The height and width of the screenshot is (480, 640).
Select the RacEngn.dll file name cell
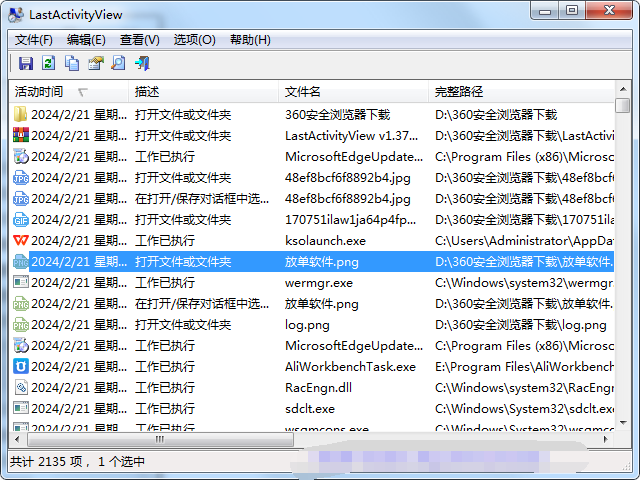(318, 388)
